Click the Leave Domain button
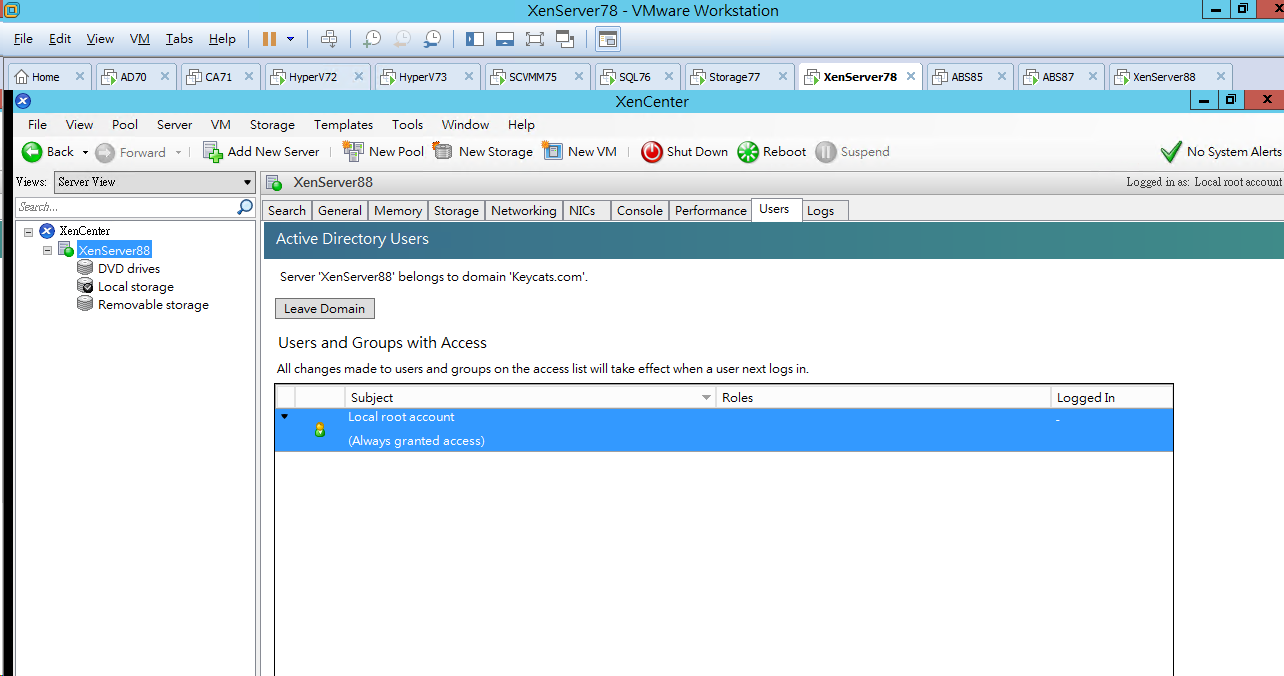Screen dimensions: 1284x676 coord(325,309)
